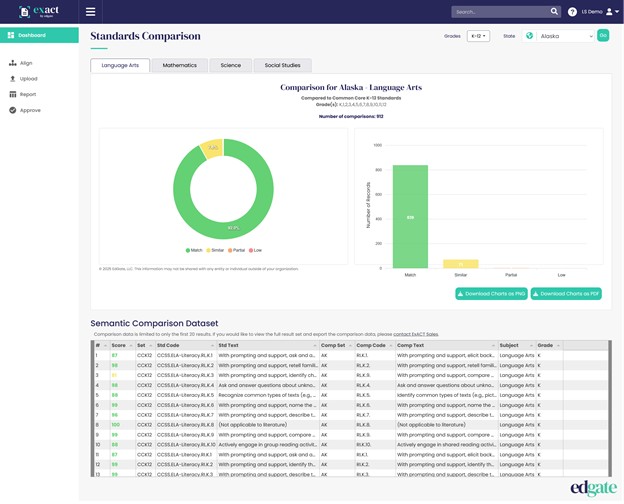Click the search magnifier icon
624x504 pixels.
(x=555, y=12)
